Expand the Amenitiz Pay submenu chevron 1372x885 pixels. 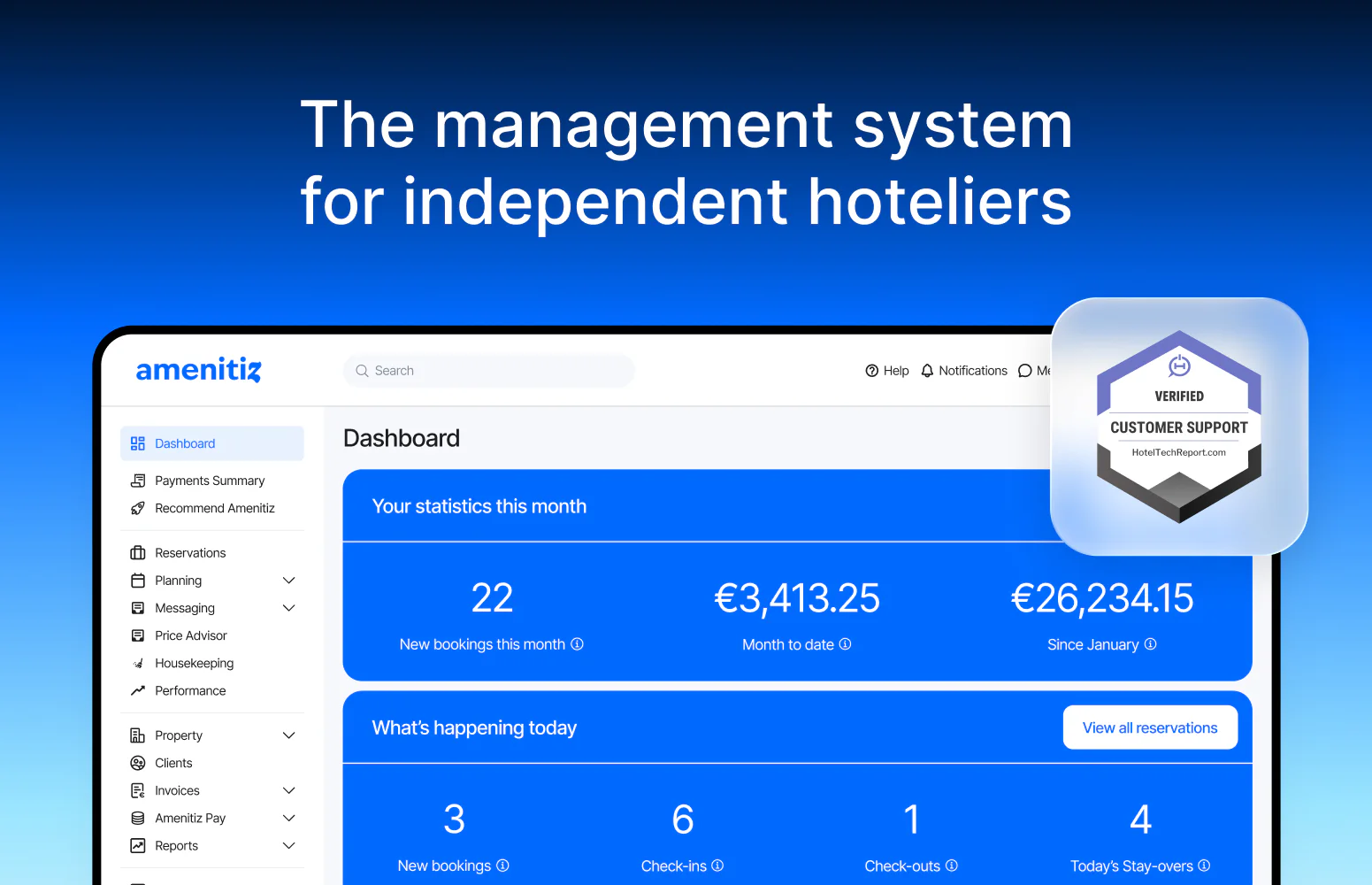point(288,818)
